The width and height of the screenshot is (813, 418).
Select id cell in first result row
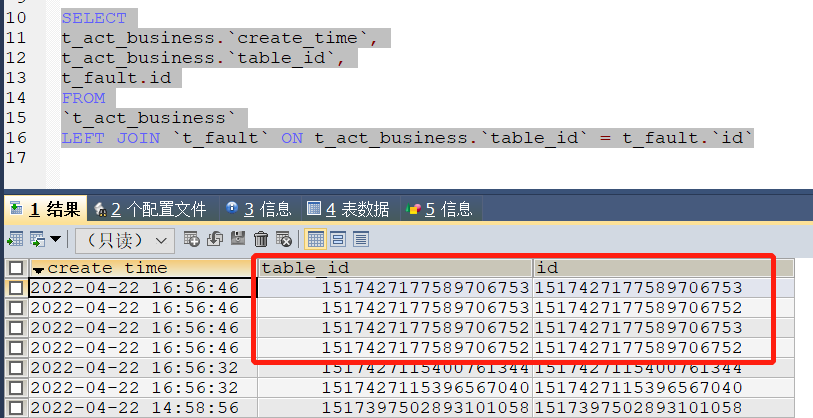click(663, 288)
